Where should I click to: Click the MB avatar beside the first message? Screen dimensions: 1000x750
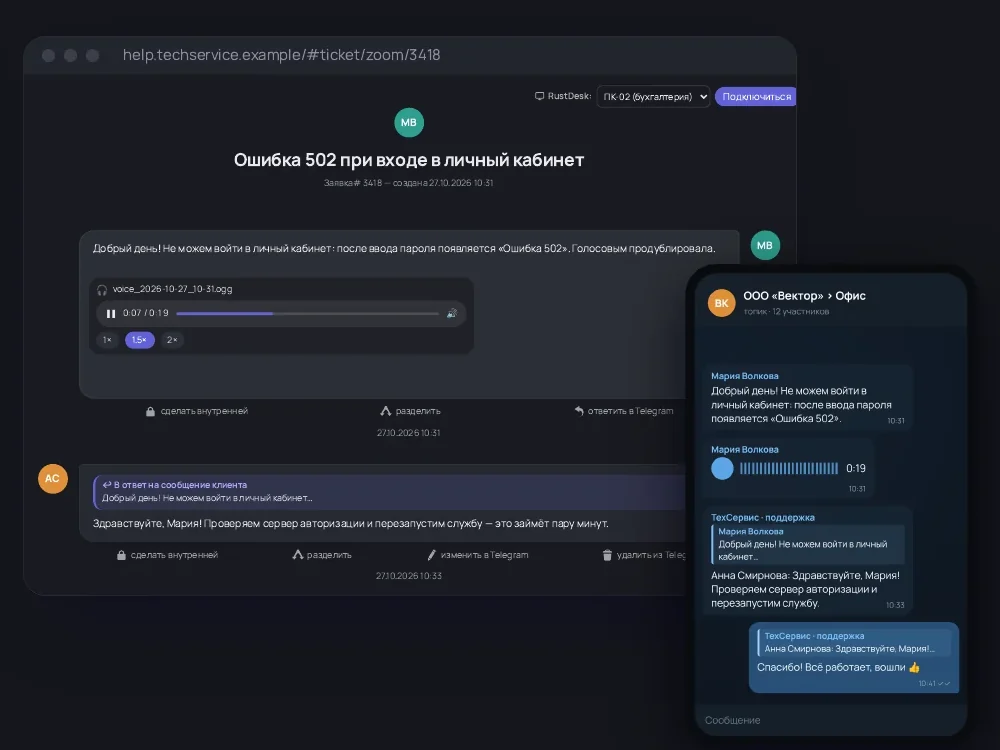[x=765, y=245]
